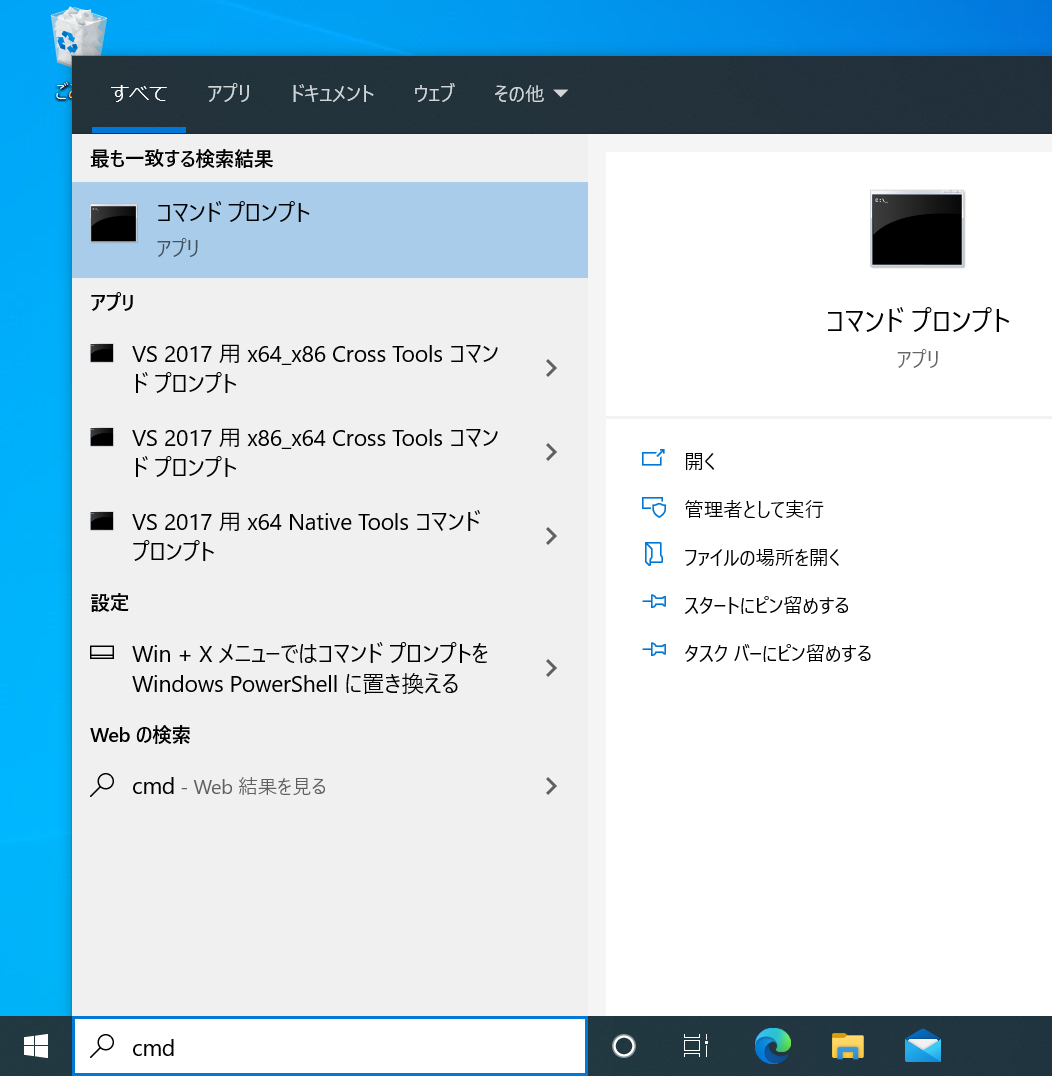Expand arrow for x64 Native Tools entry
The image size is (1052, 1076).
[551, 536]
